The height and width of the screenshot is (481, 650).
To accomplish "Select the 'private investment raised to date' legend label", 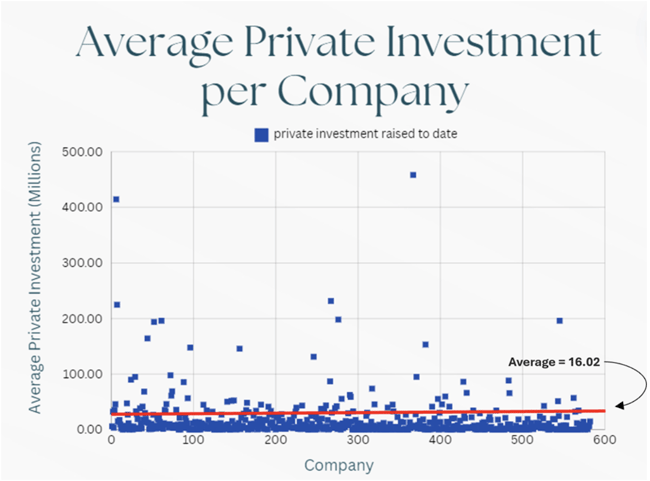I will 358,134.
